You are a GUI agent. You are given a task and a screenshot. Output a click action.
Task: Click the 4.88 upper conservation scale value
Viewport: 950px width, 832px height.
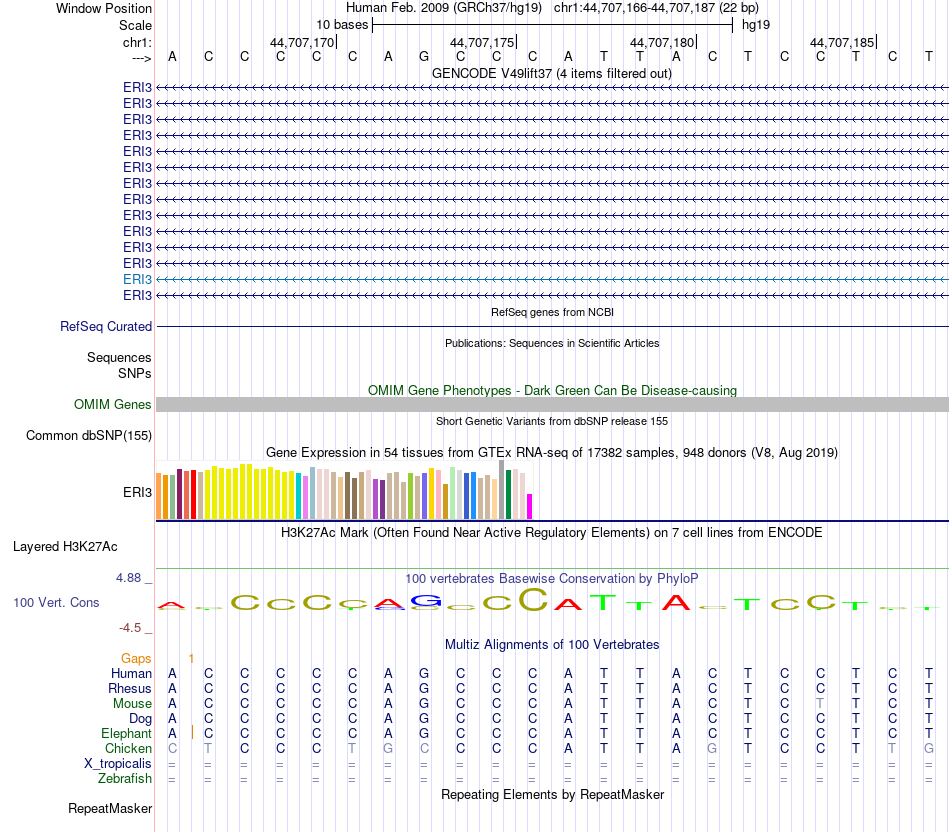coord(128,578)
